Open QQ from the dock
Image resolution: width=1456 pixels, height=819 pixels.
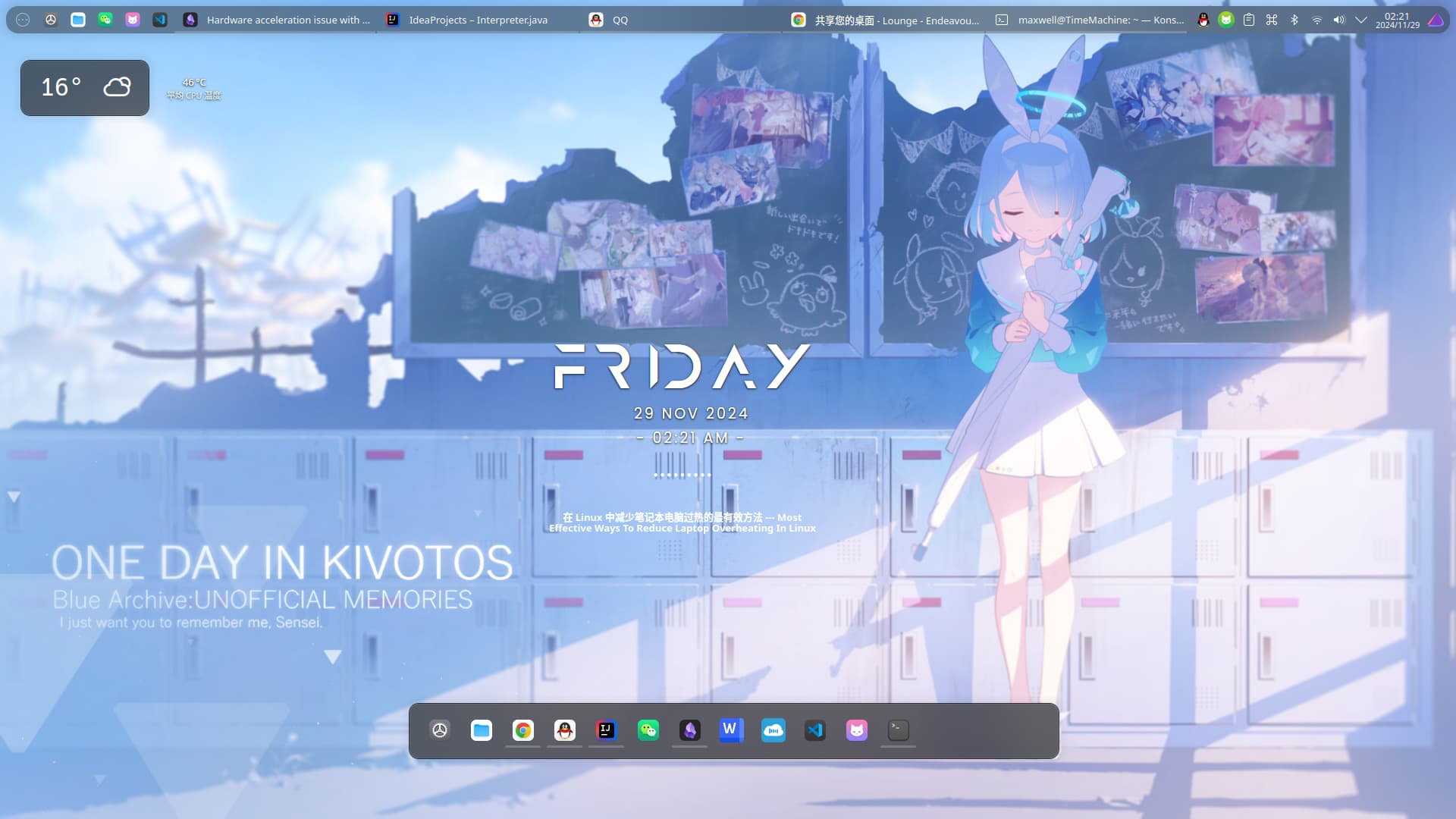point(565,730)
